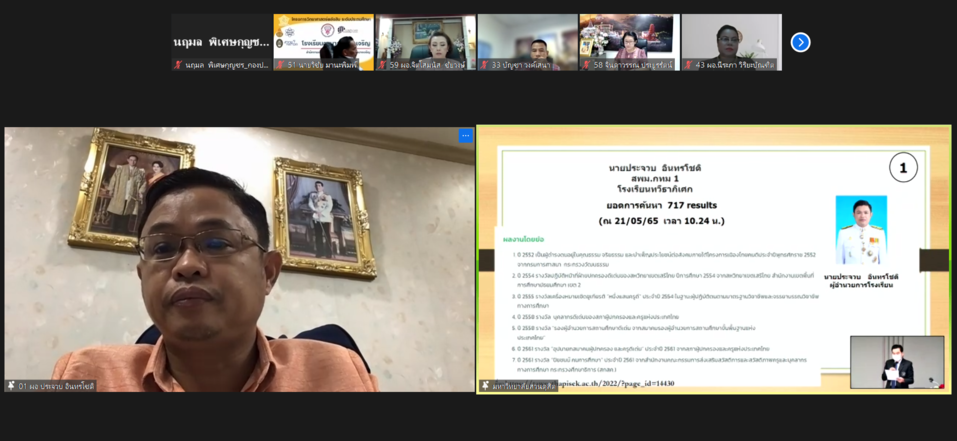The height and width of the screenshot is (441, 957).
Task: Select participant 58 video thumbnail
Action: pyautogui.click(x=629, y=42)
